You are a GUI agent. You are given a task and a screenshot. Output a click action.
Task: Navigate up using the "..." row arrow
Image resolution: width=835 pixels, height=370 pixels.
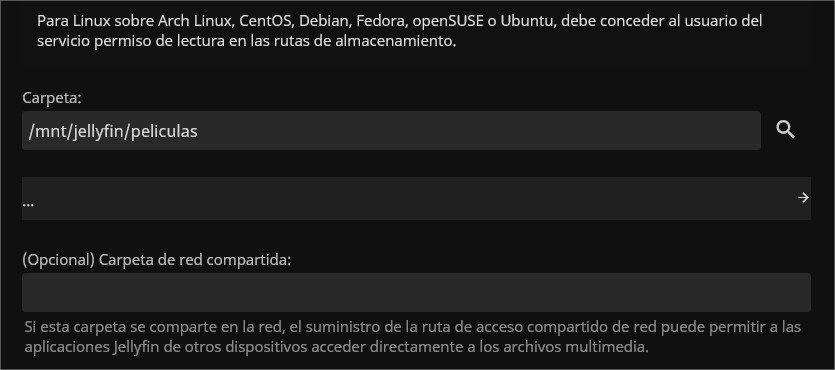[803, 198]
